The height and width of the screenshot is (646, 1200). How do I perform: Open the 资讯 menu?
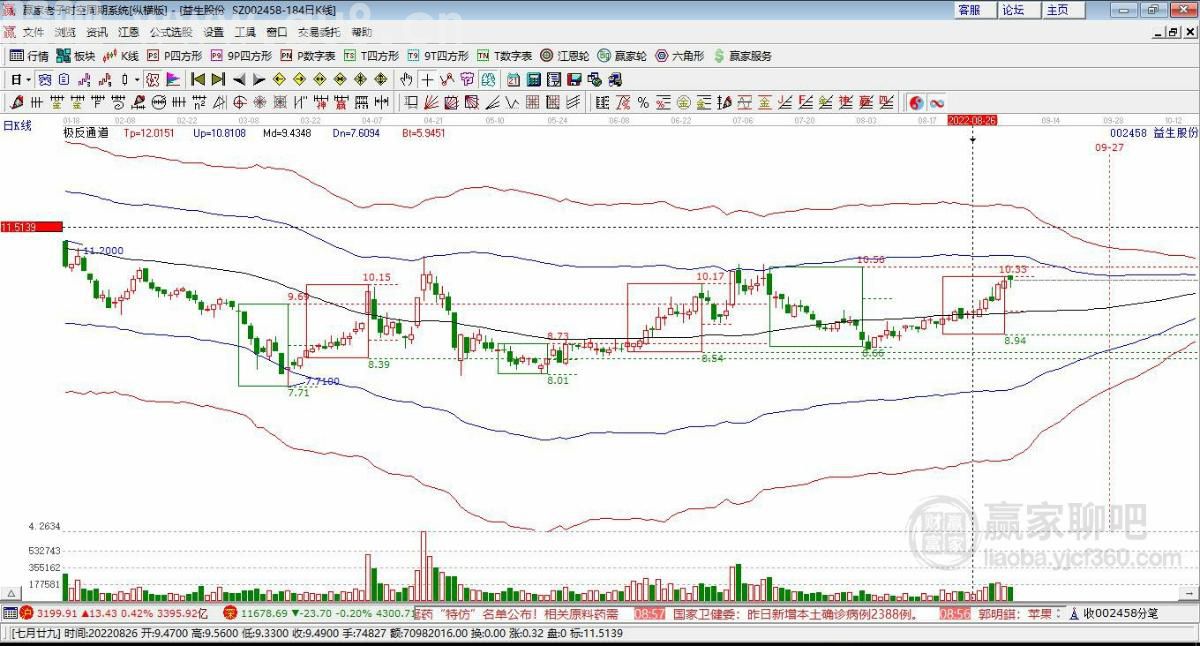(97, 33)
